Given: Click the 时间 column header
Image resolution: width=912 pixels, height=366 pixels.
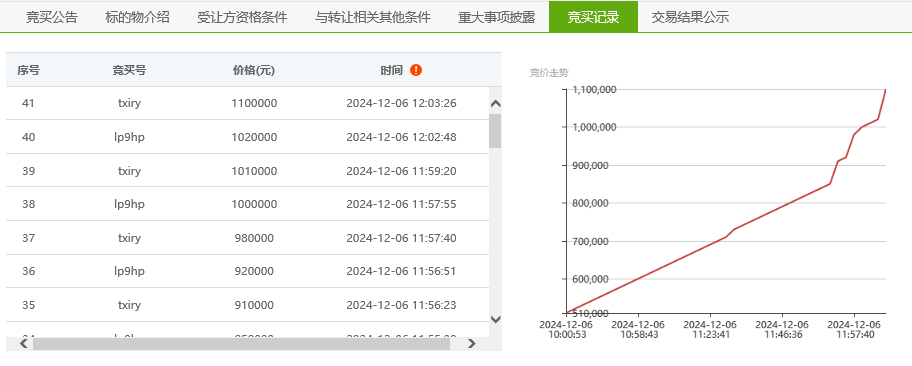Looking at the screenshot, I should pyautogui.click(x=391, y=70).
